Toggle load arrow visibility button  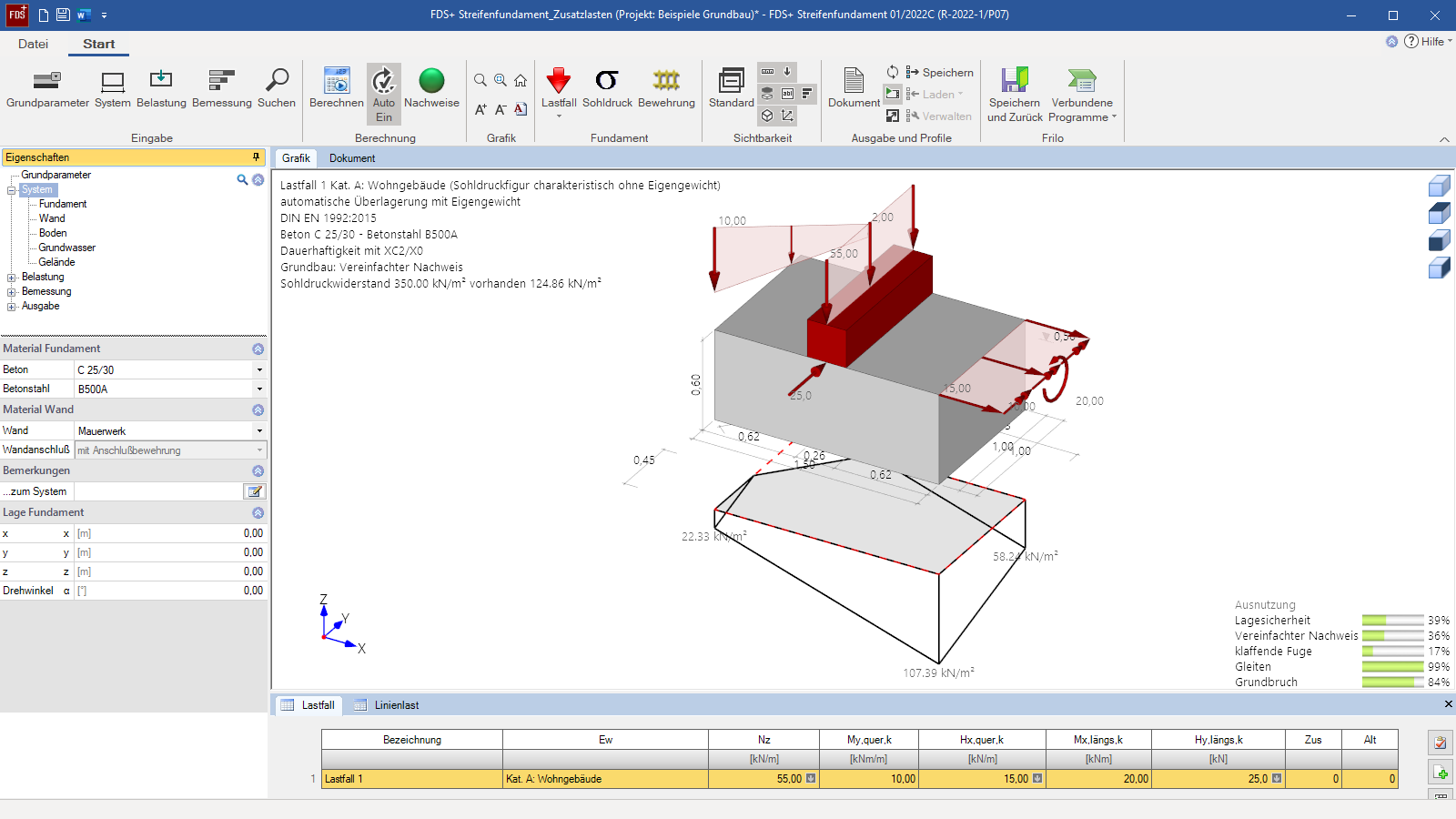coord(787,72)
